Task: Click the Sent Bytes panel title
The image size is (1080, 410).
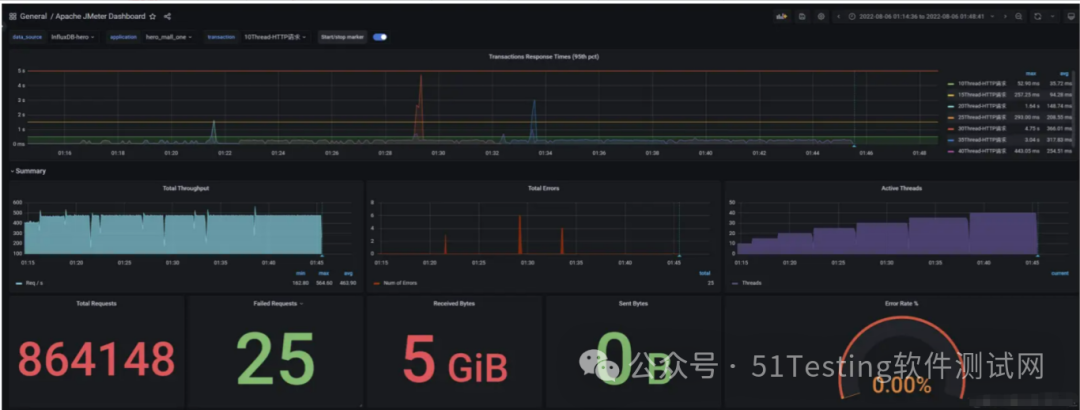Action: coord(633,303)
